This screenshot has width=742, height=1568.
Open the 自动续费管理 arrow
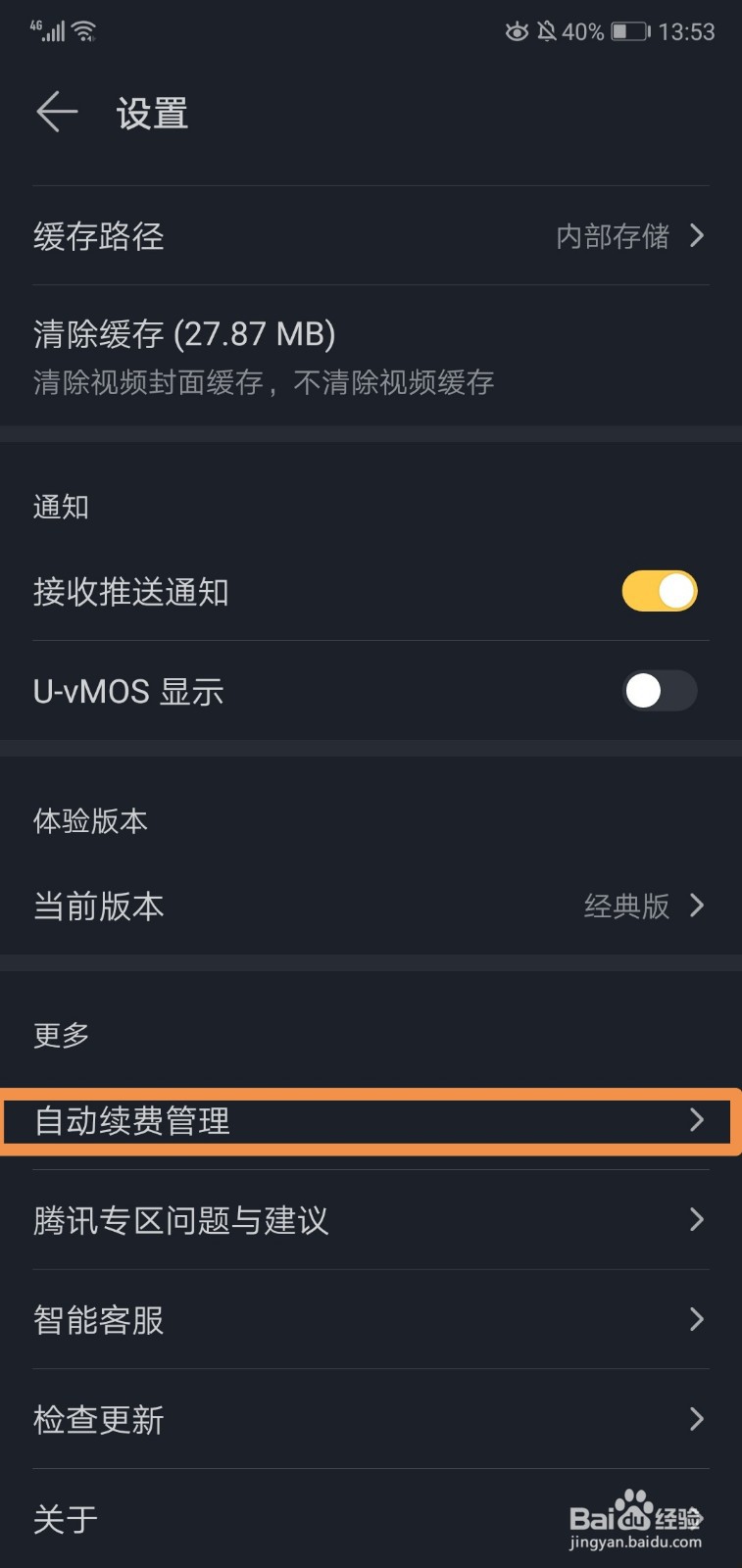point(697,1120)
